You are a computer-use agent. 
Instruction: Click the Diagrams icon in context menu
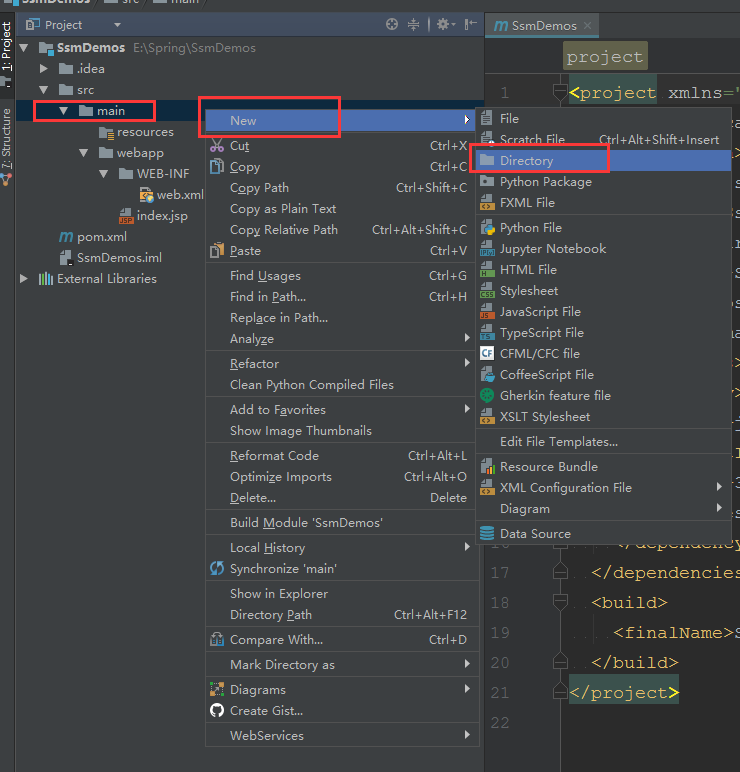[x=217, y=689]
